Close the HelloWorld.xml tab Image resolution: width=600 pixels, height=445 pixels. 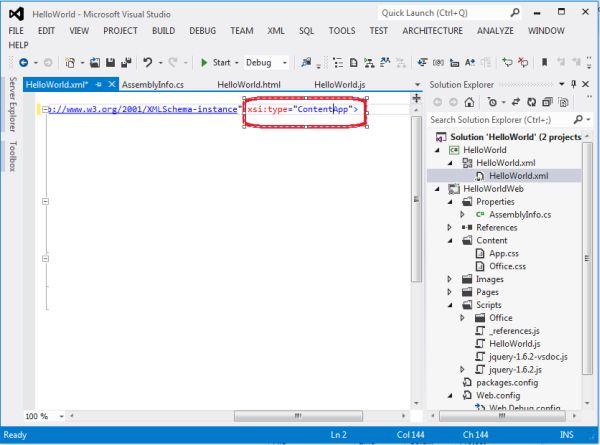(111, 84)
